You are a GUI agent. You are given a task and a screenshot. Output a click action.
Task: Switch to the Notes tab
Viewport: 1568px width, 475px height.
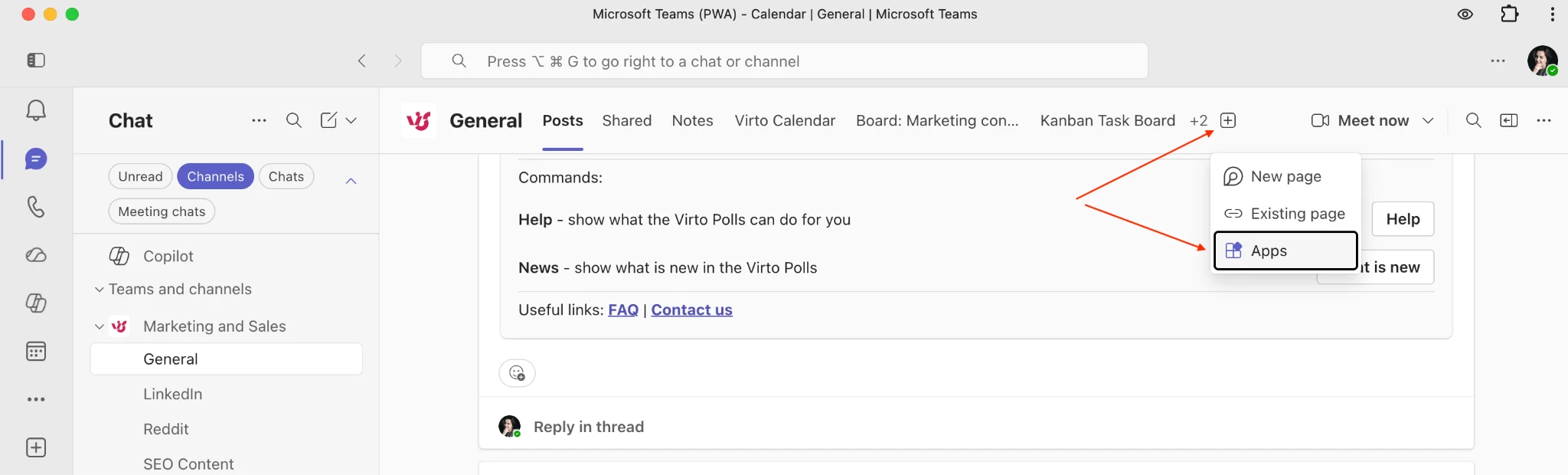click(692, 120)
